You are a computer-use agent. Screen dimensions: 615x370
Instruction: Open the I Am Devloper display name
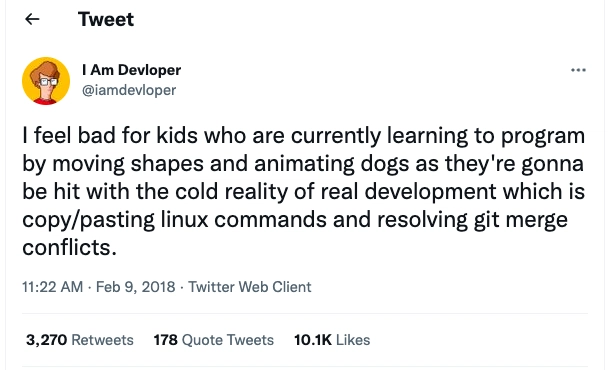point(131,70)
